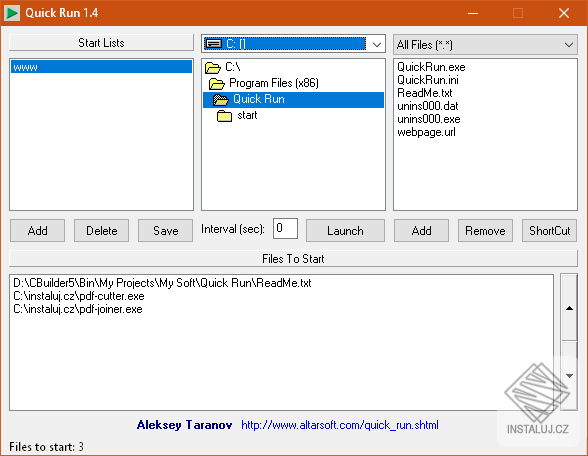Select ReadMe.txt in file list
Screen dimensions: 588x456
coord(425,93)
